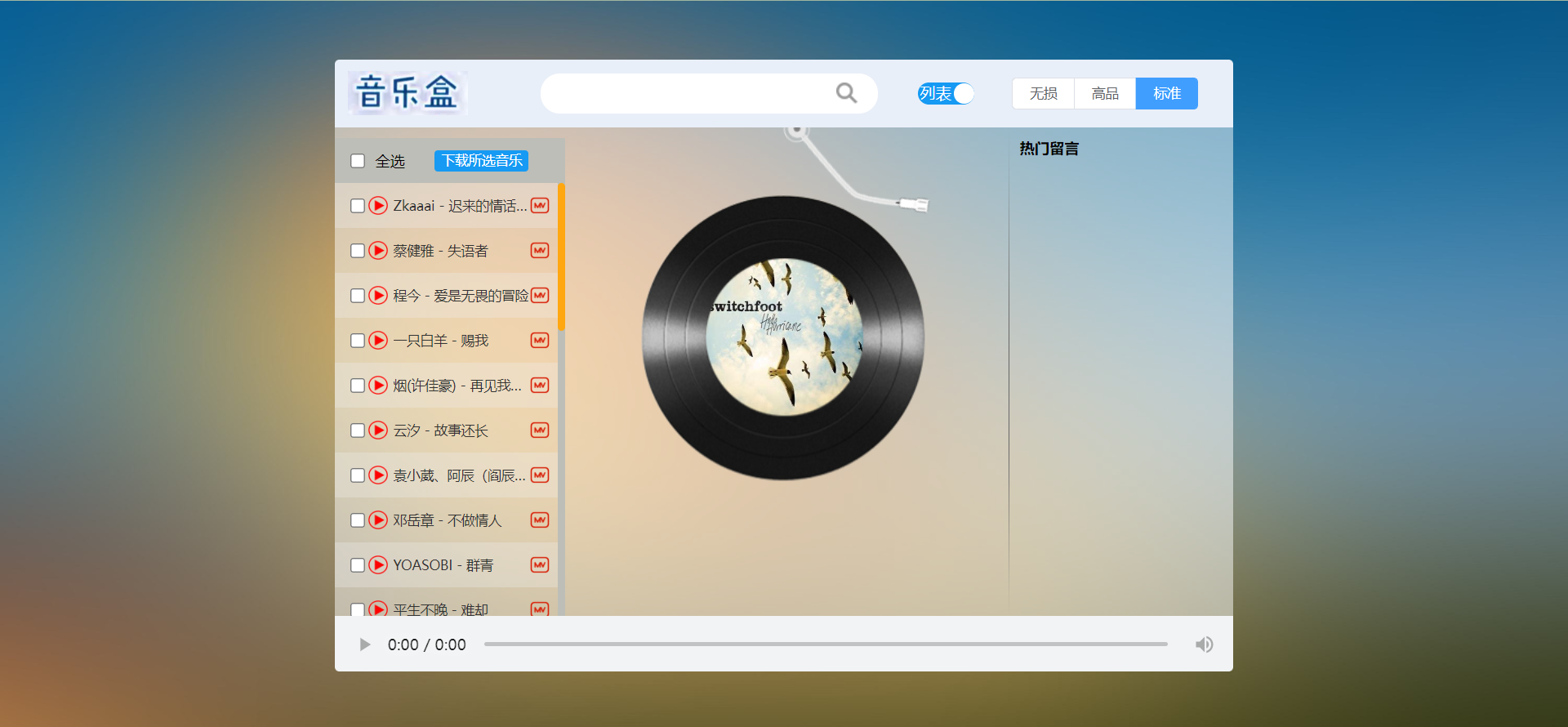Screen dimensions: 1568x727
Task: Open MV for 一只白羊 - 赐我
Action: point(540,340)
